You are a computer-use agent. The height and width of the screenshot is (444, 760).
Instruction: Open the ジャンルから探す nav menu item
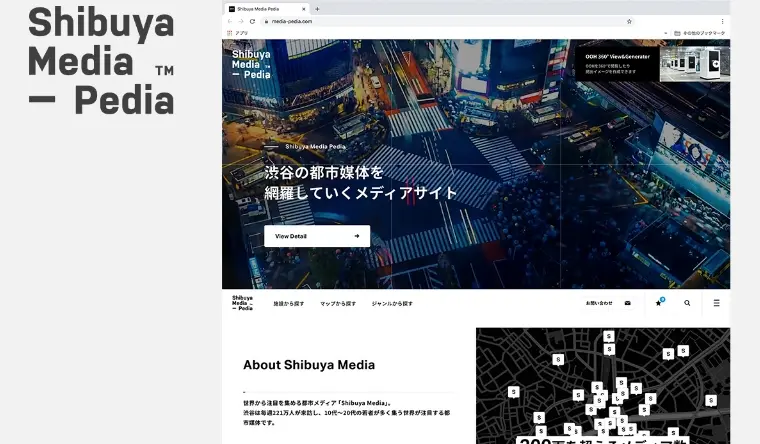(x=392, y=303)
